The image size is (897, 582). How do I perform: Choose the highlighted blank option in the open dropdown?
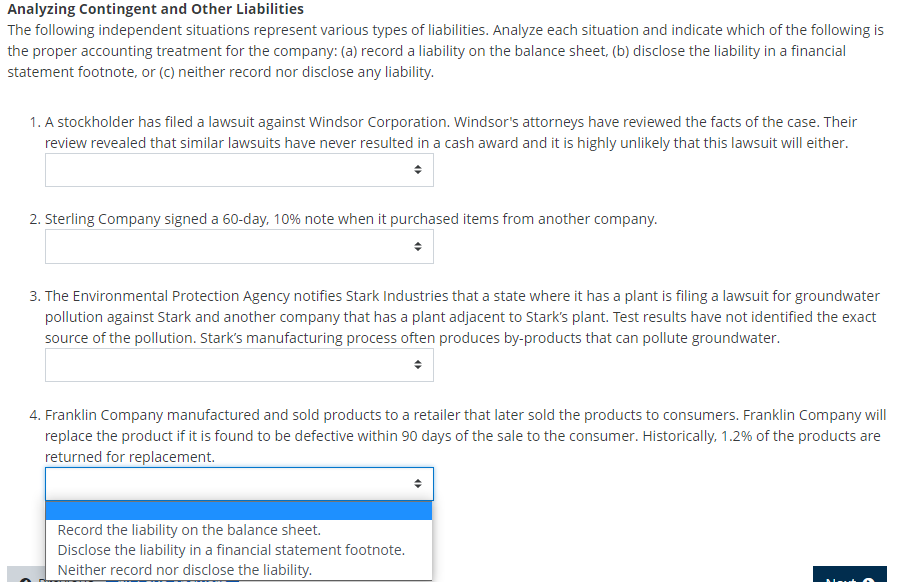pyautogui.click(x=238, y=510)
